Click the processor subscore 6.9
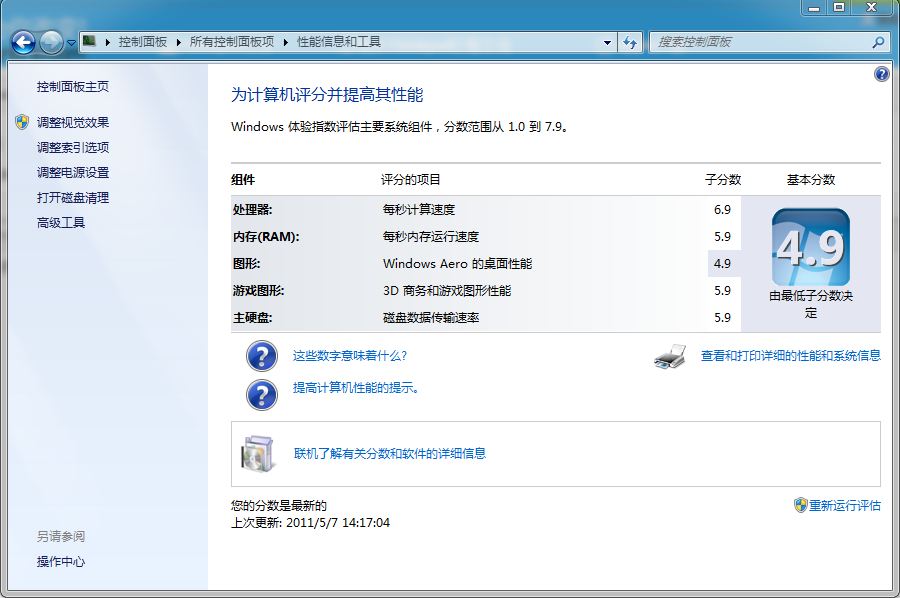The image size is (900, 598). click(722, 209)
